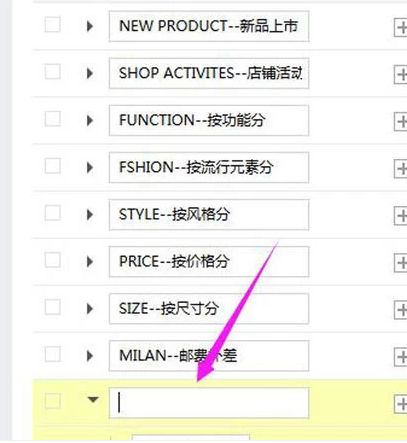
Task: Add subcategory to PRICE row
Action: pos(401,263)
